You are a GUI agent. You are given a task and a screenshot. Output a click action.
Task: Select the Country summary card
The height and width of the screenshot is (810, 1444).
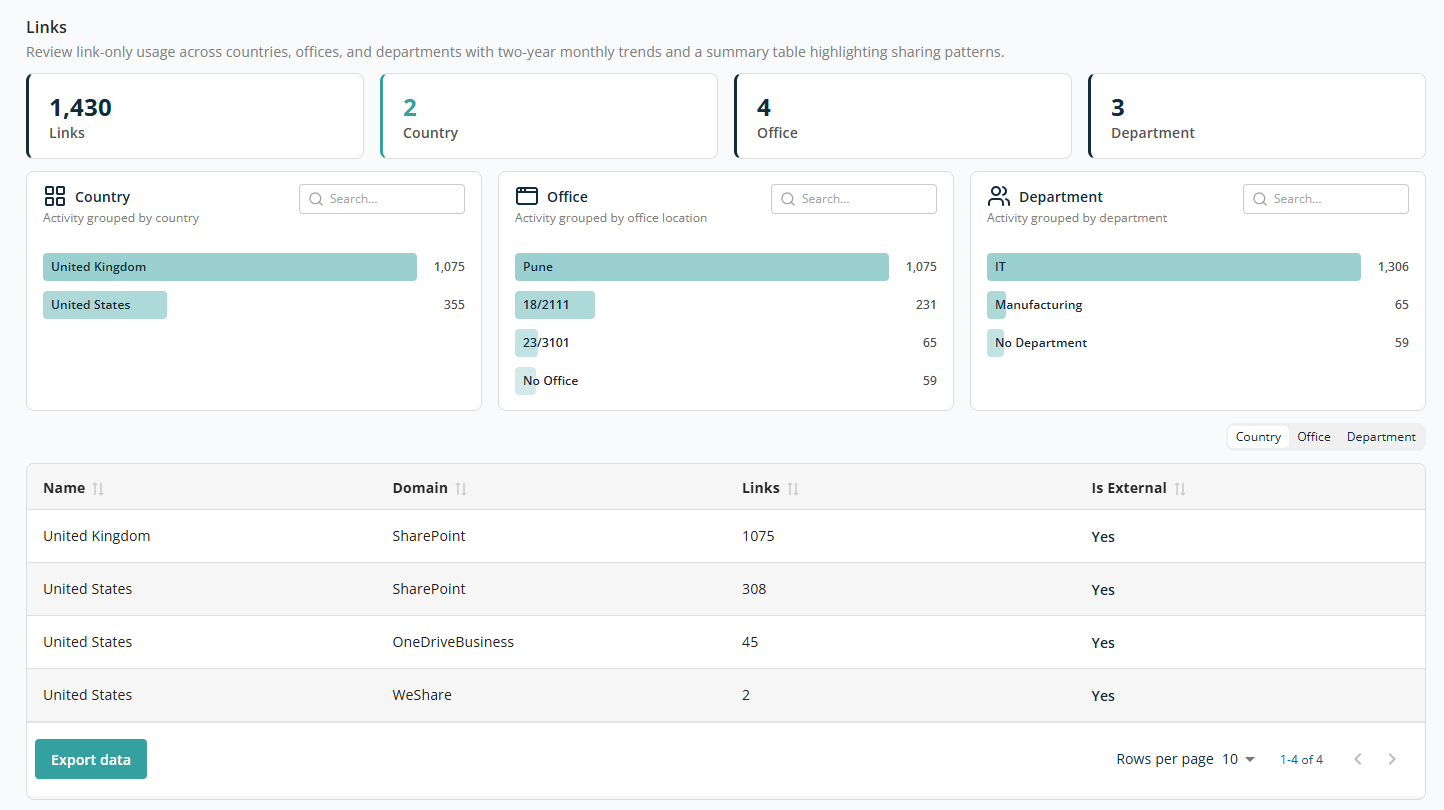click(x=549, y=116)
